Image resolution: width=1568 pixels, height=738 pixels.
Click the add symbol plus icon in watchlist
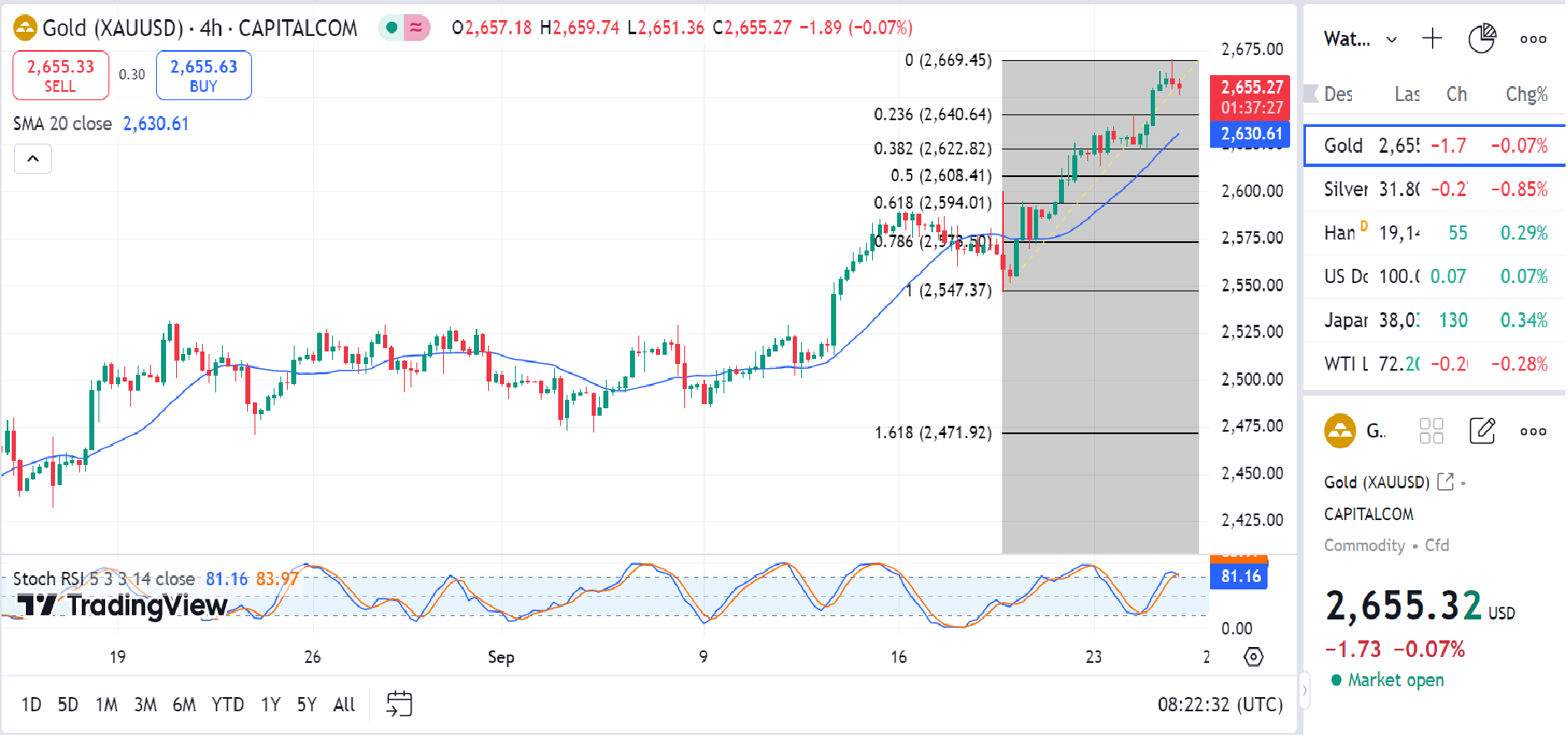tap(1432, 38)
